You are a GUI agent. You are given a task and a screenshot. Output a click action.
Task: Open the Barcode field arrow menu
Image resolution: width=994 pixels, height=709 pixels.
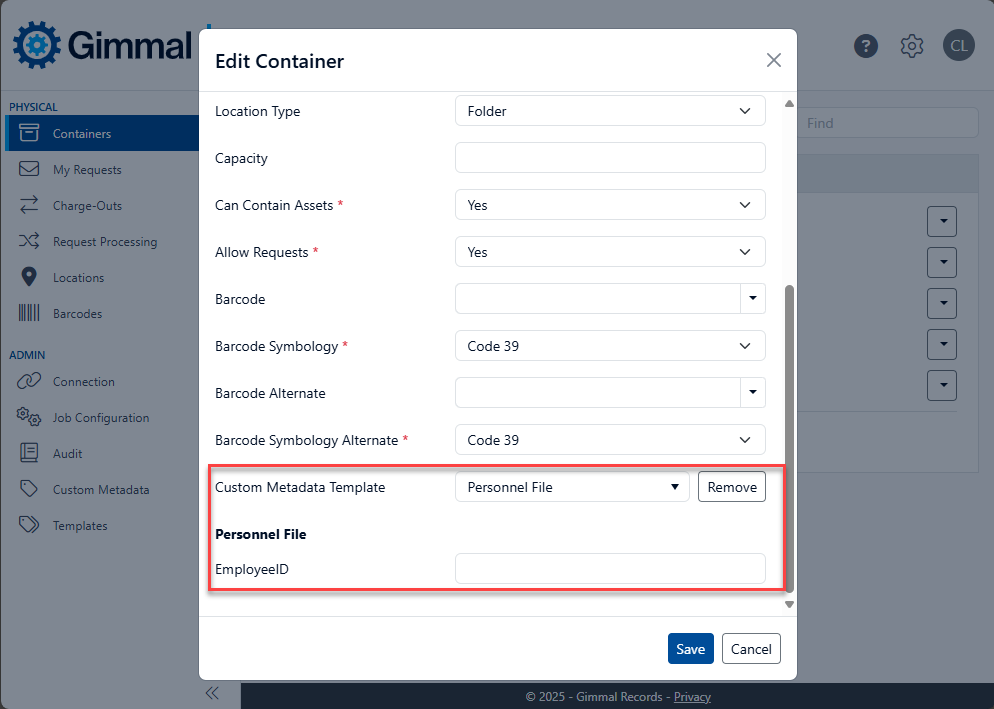click(752, 299)
